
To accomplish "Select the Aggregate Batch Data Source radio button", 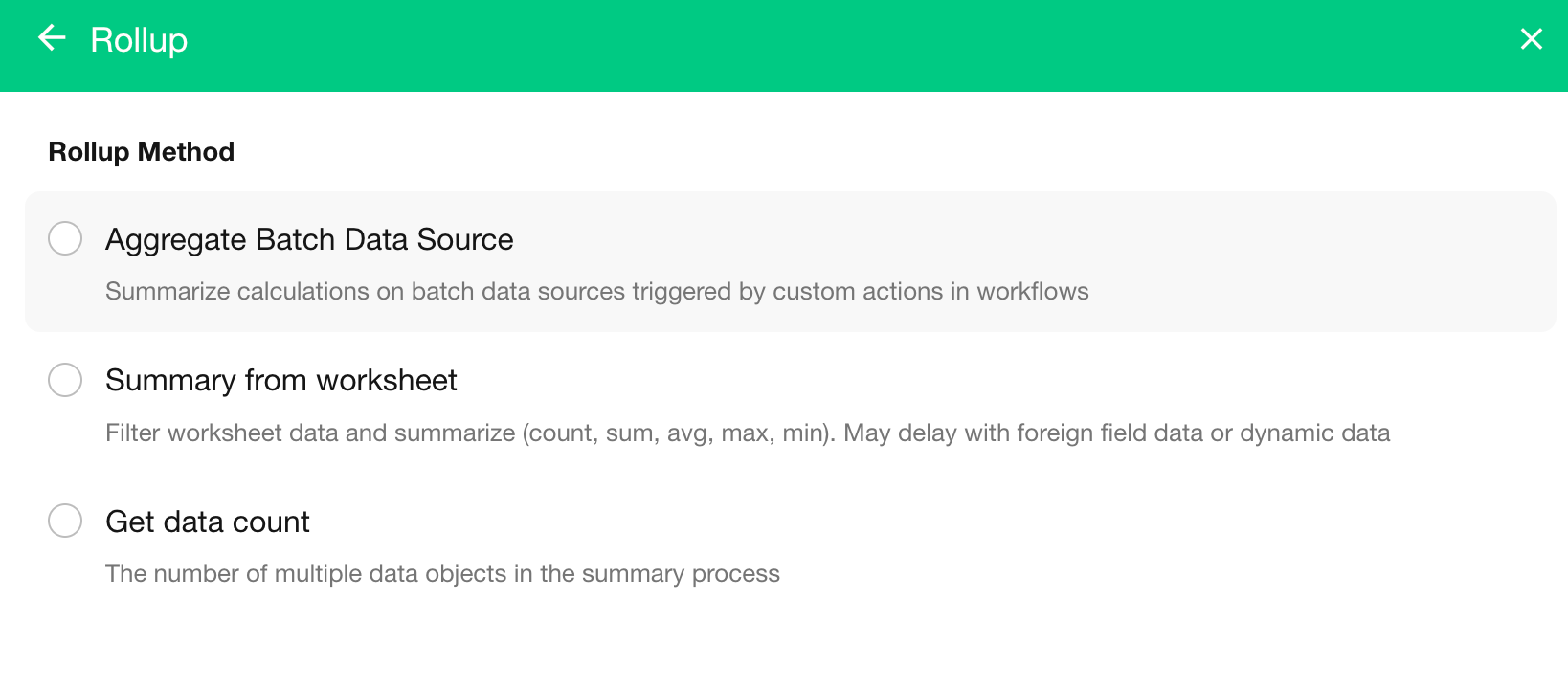I will [65, 238].
